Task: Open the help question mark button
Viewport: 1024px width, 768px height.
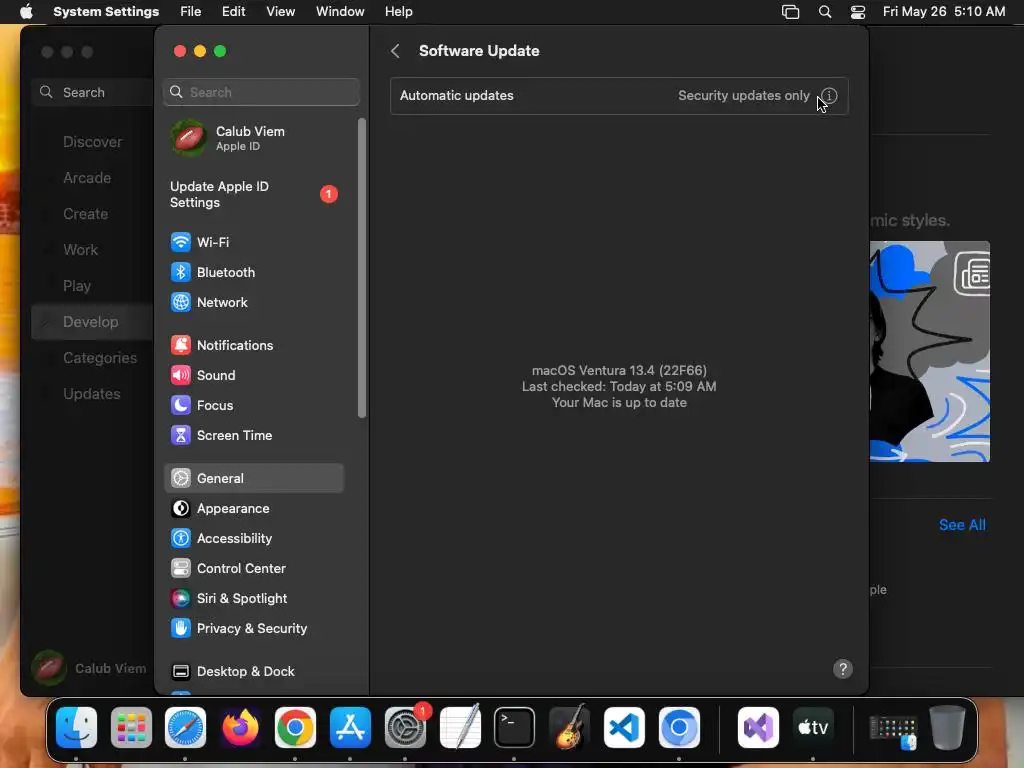Action: coord(842,669)
